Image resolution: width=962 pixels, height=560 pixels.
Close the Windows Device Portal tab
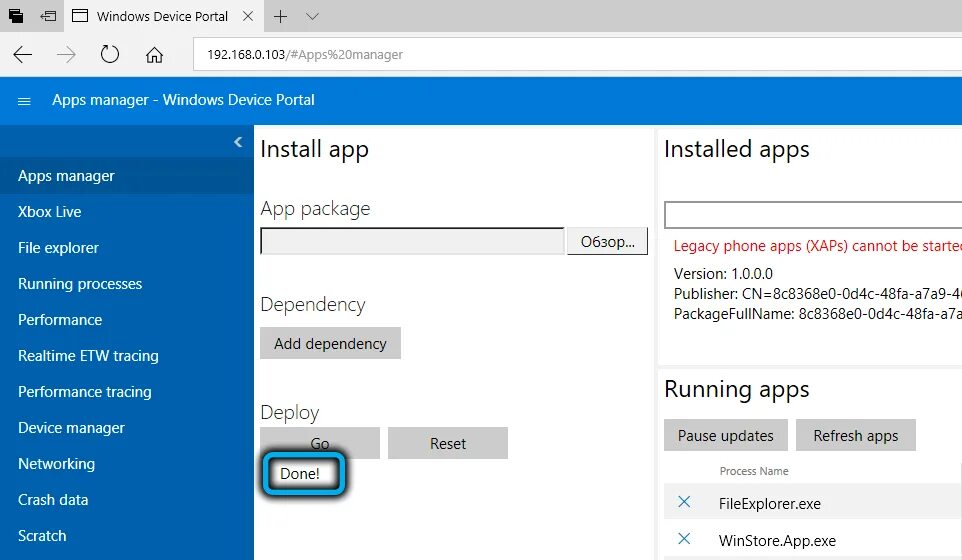coord(248,17)
